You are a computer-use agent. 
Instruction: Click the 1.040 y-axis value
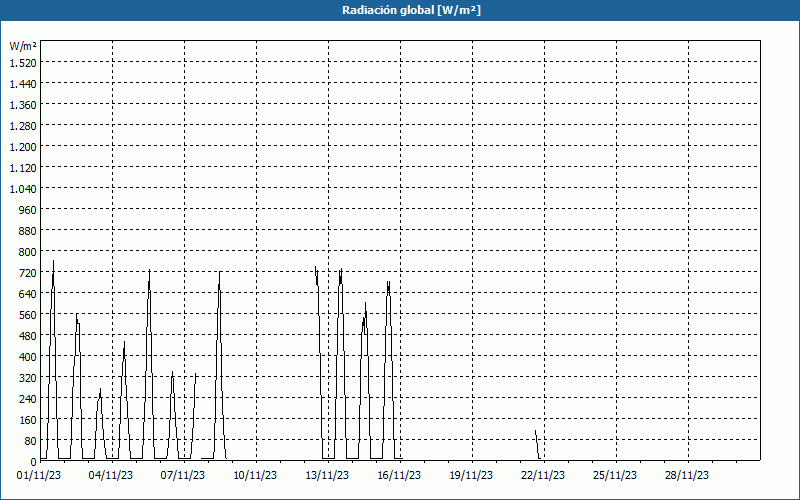pyautogui.click(x=23, y=189)
